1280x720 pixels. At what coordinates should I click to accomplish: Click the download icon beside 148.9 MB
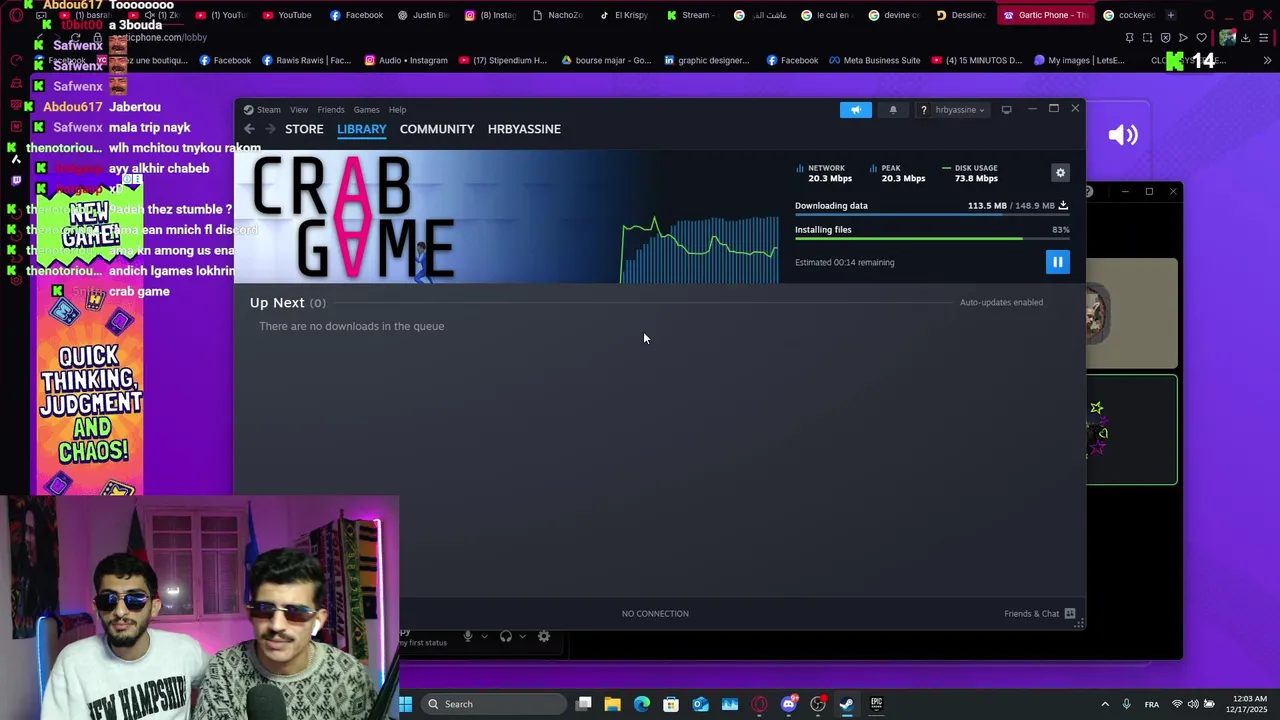pos(1063,206)
